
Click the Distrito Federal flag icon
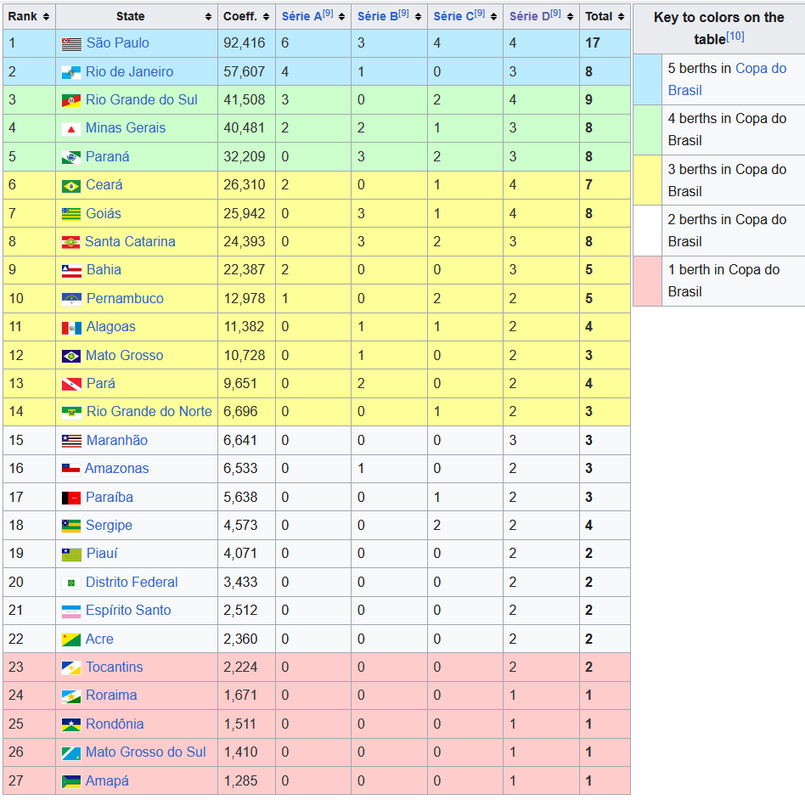tap(71, 583)
